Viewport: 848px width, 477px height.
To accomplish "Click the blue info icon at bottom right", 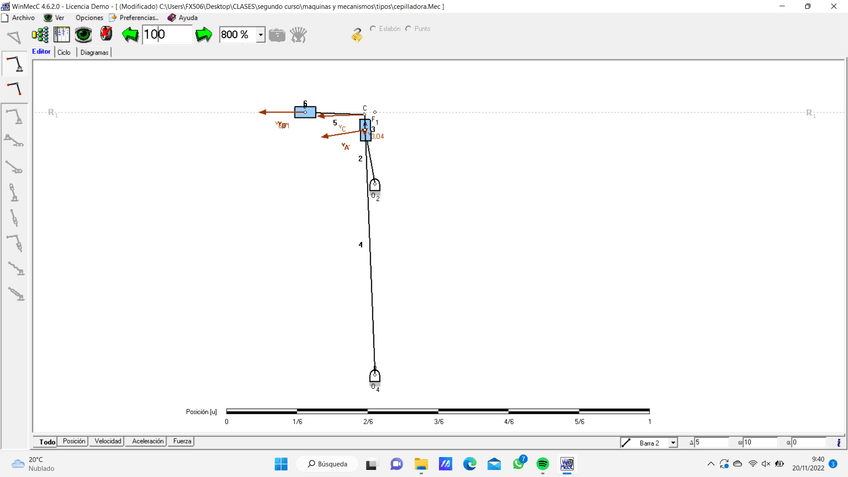I will [838, 442].
